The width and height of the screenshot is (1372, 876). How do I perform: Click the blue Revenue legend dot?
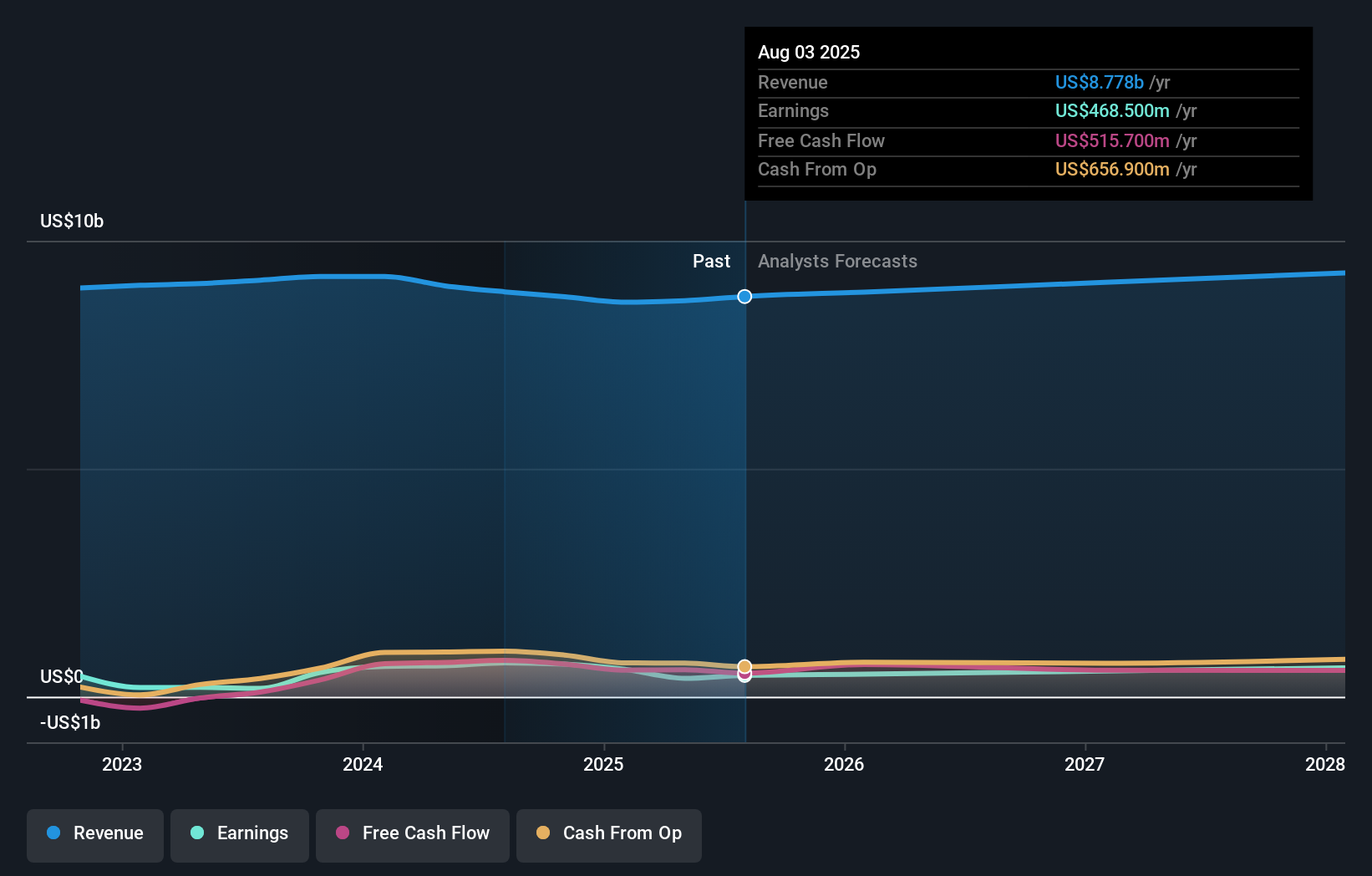coord(53,833)
